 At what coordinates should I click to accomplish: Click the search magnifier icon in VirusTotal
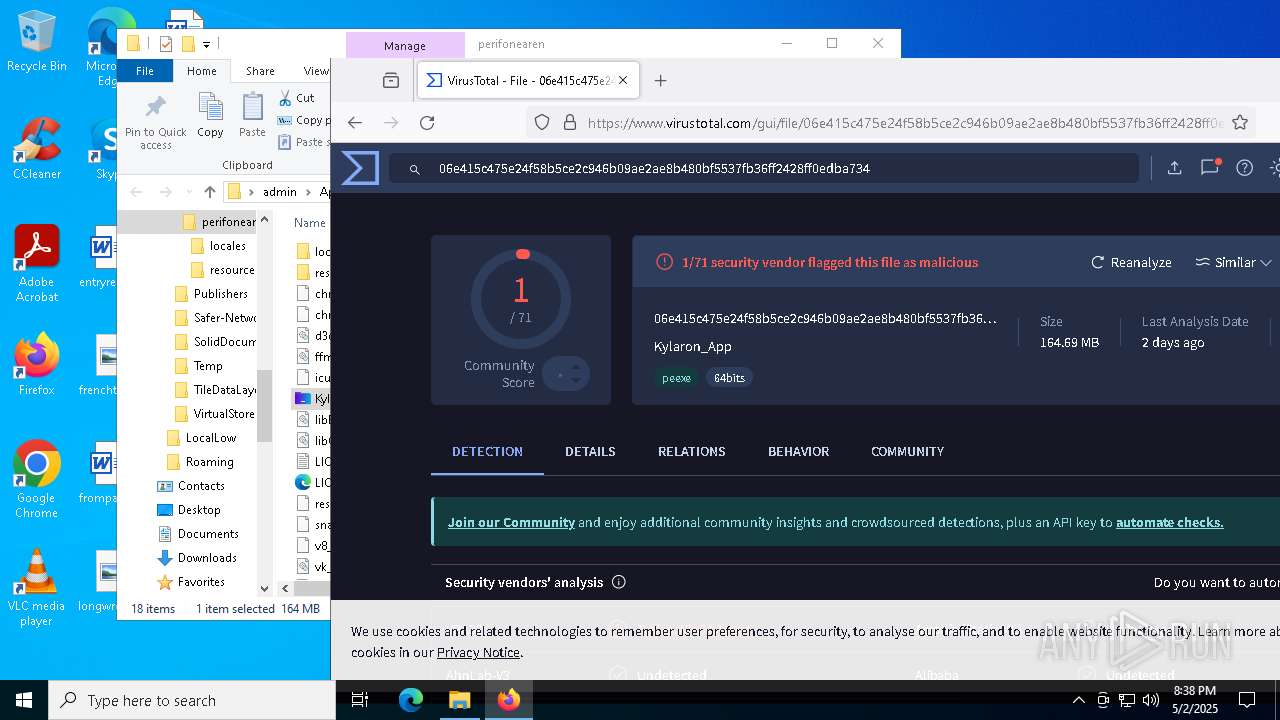[414, 169]
